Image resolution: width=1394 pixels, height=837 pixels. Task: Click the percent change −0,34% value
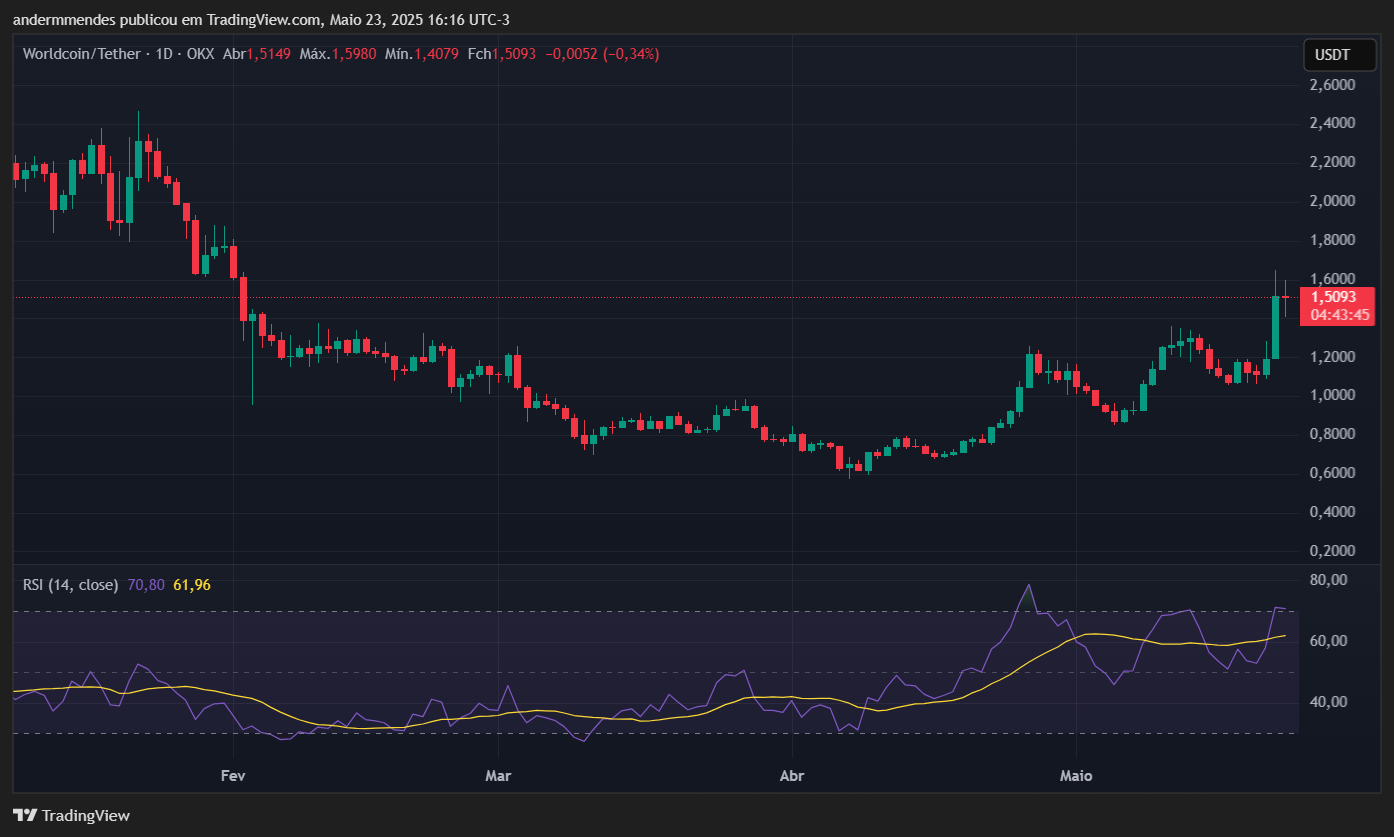click(x=631, y=54)
